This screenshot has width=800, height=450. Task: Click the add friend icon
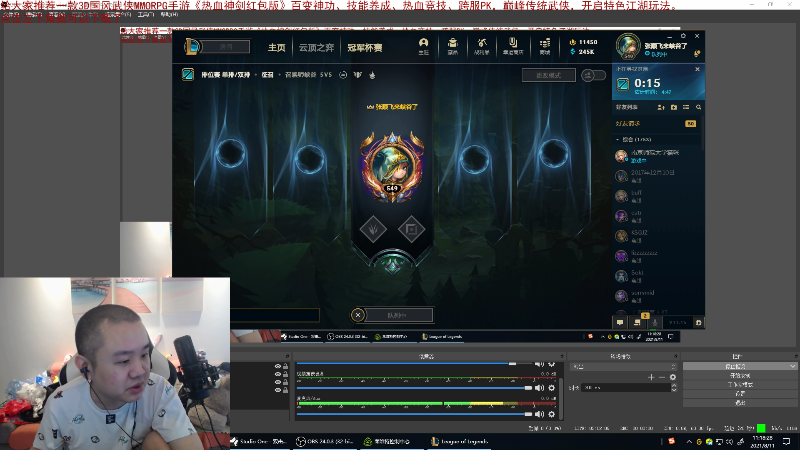point(661,107)
